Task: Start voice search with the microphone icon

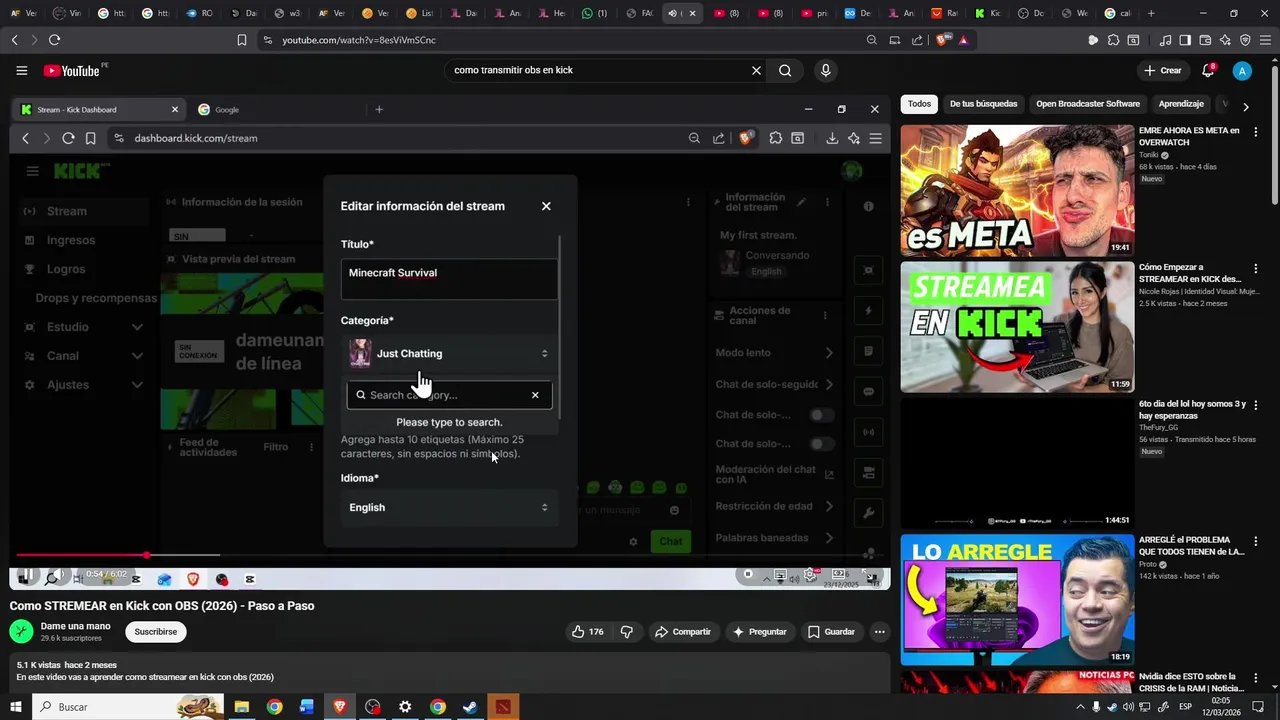Action: [825, 71]
